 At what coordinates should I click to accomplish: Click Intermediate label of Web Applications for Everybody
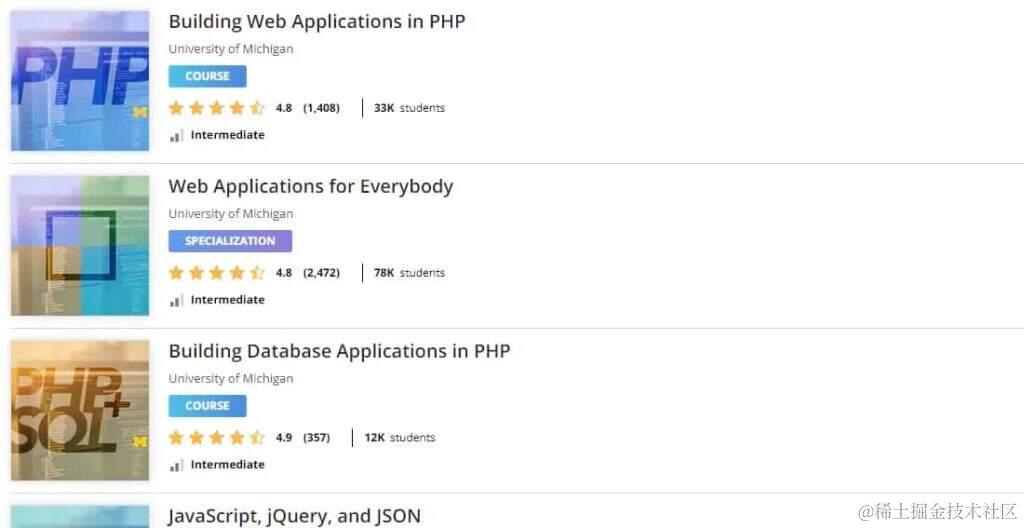pyautogui.click(x=227, y=299)
